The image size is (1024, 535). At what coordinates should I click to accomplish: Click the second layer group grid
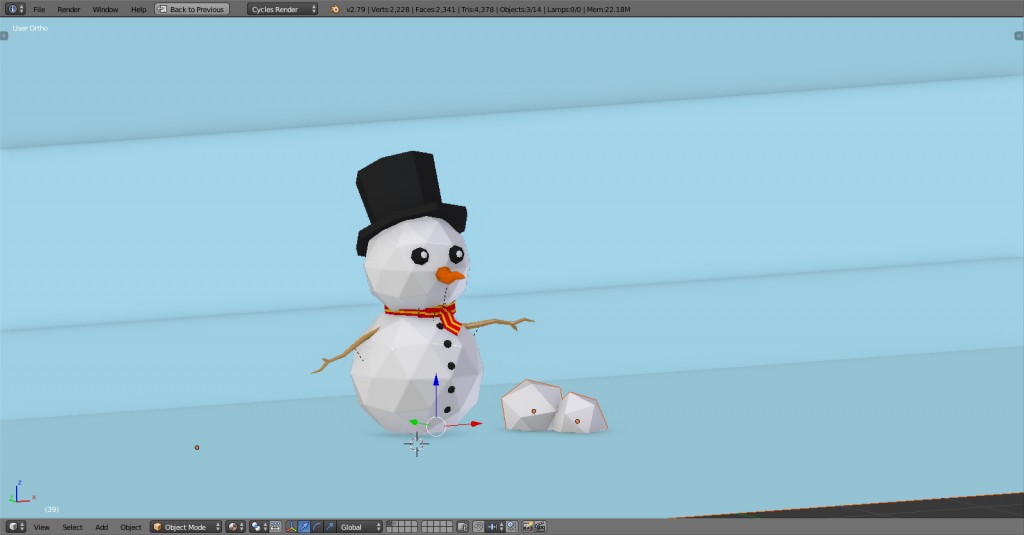coord(437,527)
